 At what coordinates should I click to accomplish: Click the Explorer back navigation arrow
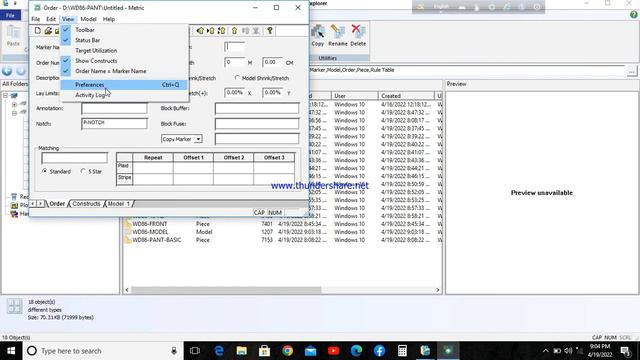(x=7, y=71)
